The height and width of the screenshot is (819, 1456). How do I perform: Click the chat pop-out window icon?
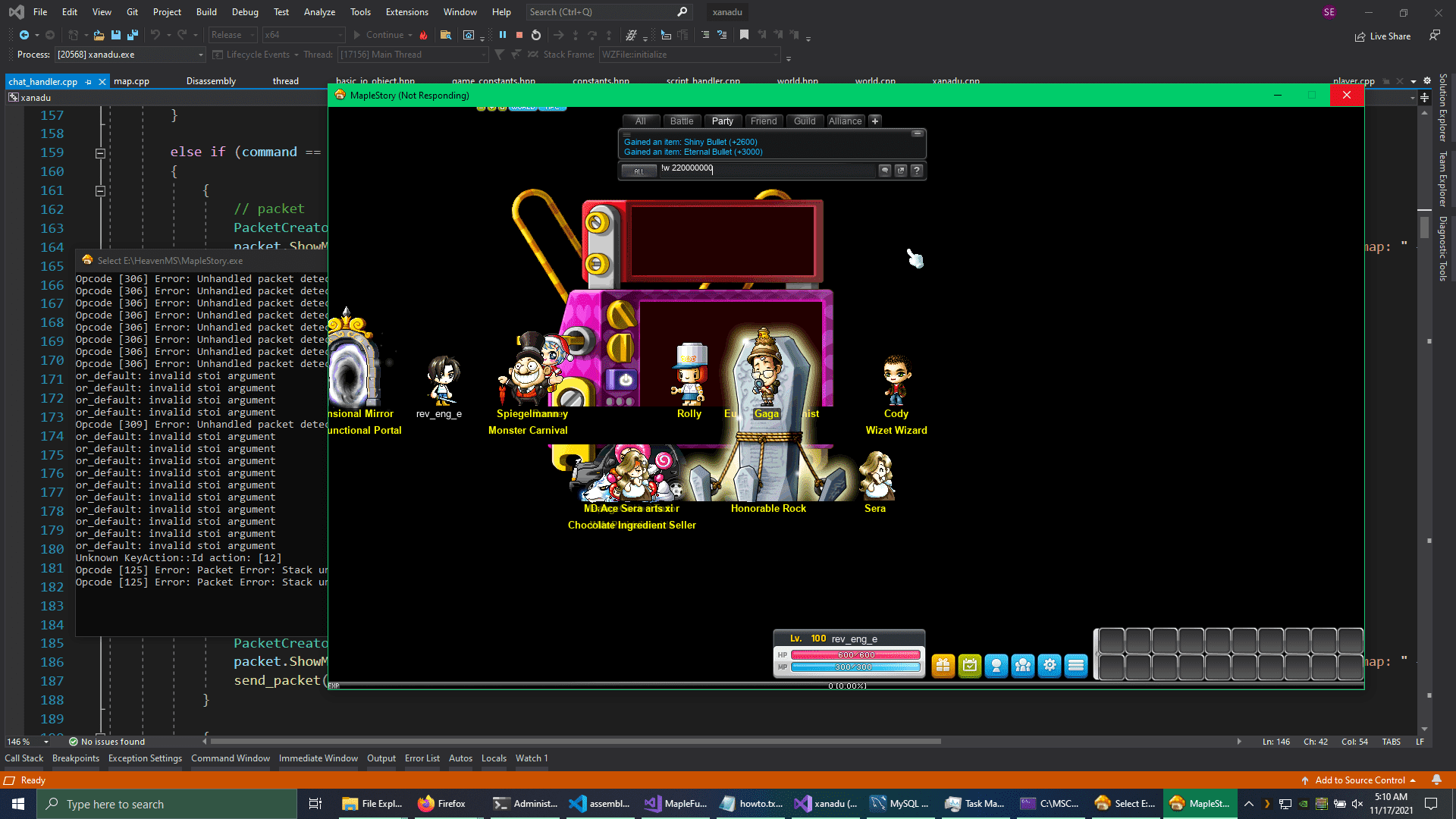900,171
